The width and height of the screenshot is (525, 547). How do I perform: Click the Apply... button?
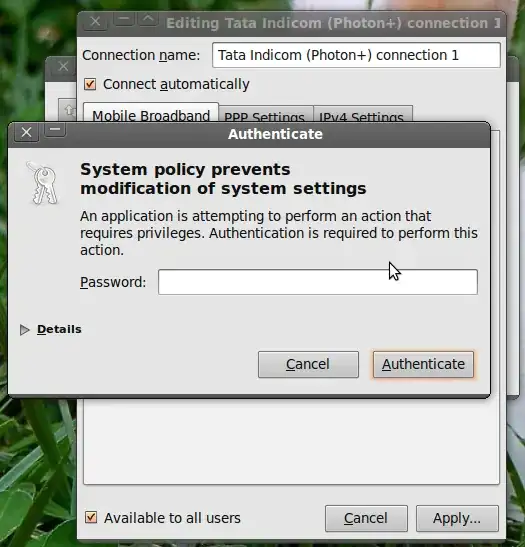pyautogui.click(x=457, y=518)
